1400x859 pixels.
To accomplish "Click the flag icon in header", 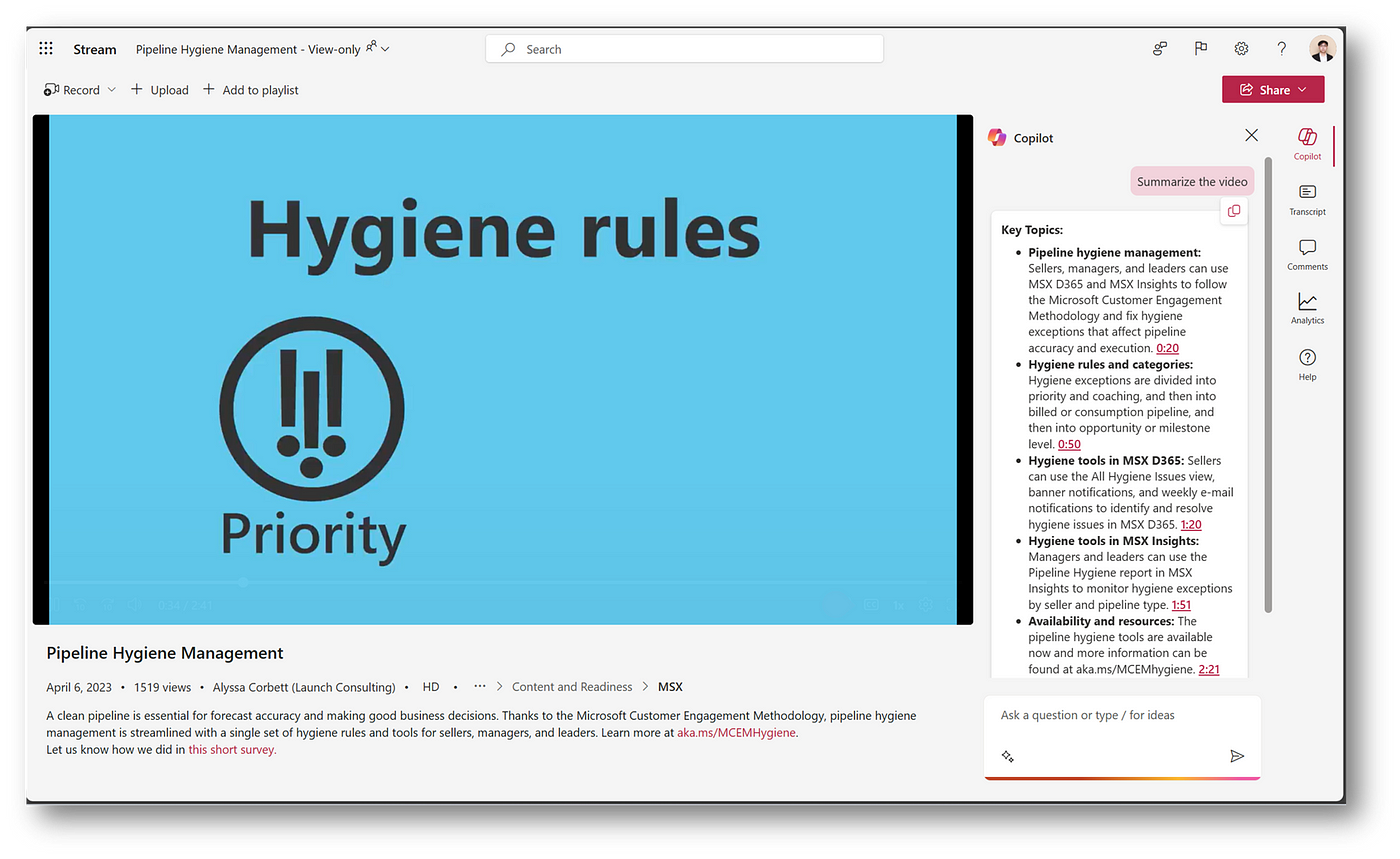I will (x=1201, y=49).
